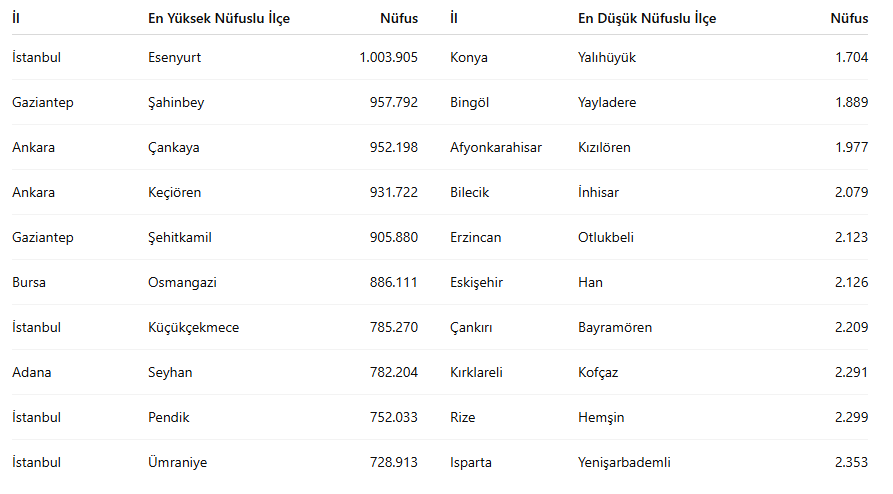
Task: Select the population value 1.704
Action: point(851,57)
